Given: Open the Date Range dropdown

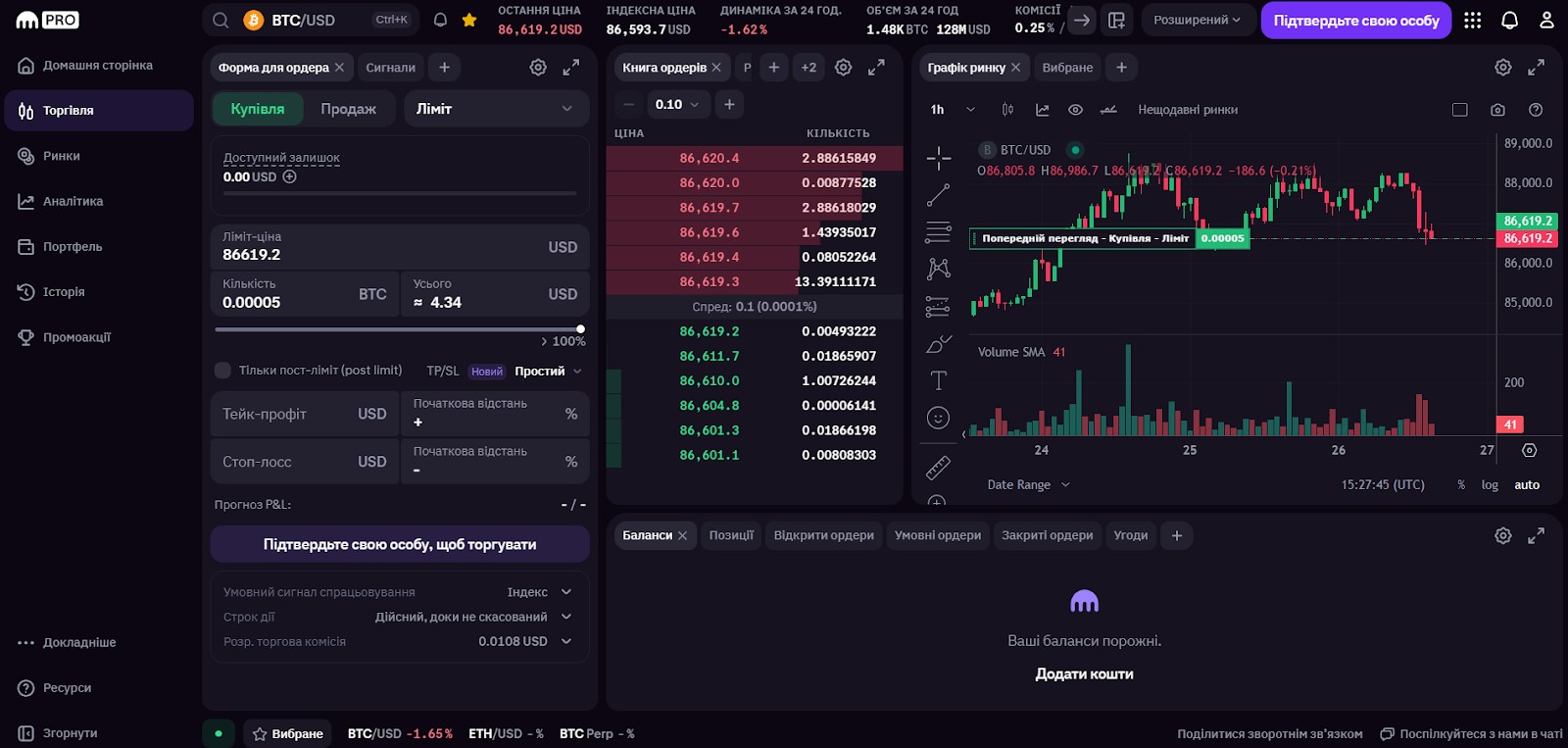Looking at the screenshot, I should coord(1028,484).
